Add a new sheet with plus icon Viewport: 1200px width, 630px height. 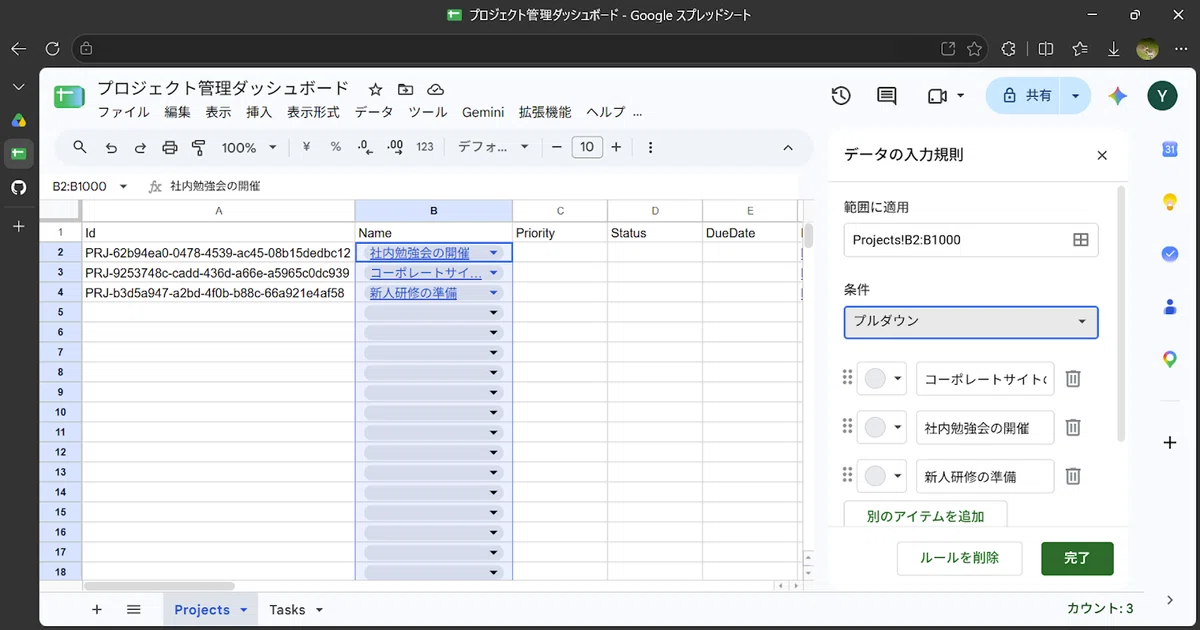tap(97, 609)
